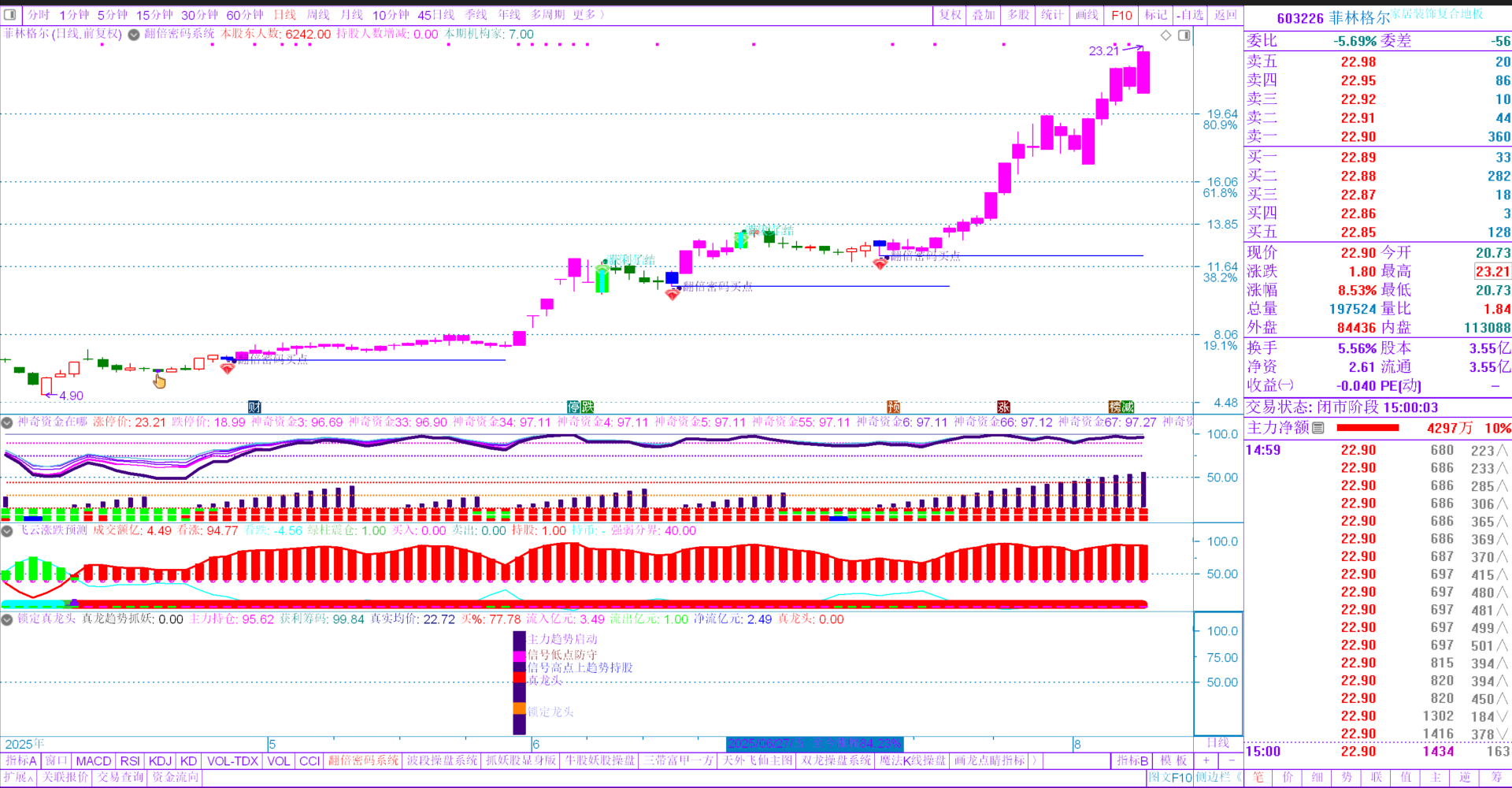Click the diamond marker icon above chart
The width and height of the screenshot is (1512, 788).
point(1166,35)
